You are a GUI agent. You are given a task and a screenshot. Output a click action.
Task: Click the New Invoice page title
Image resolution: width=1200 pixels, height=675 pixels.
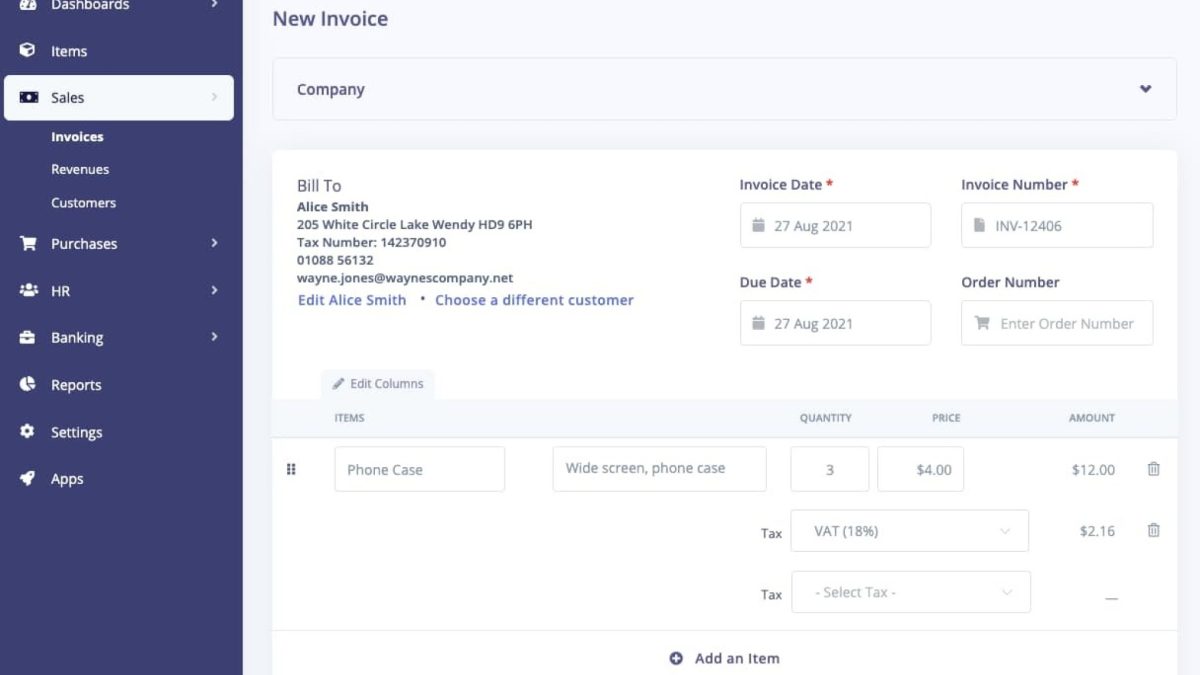(x=330, y=19)
